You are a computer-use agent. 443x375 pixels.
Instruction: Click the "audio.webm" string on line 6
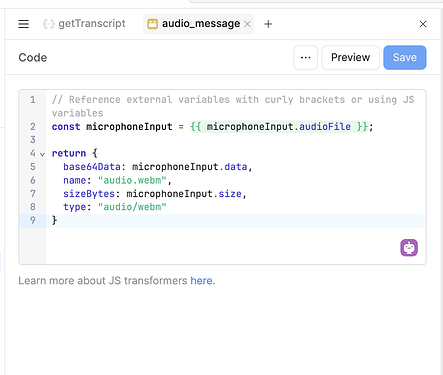(132, 180)
